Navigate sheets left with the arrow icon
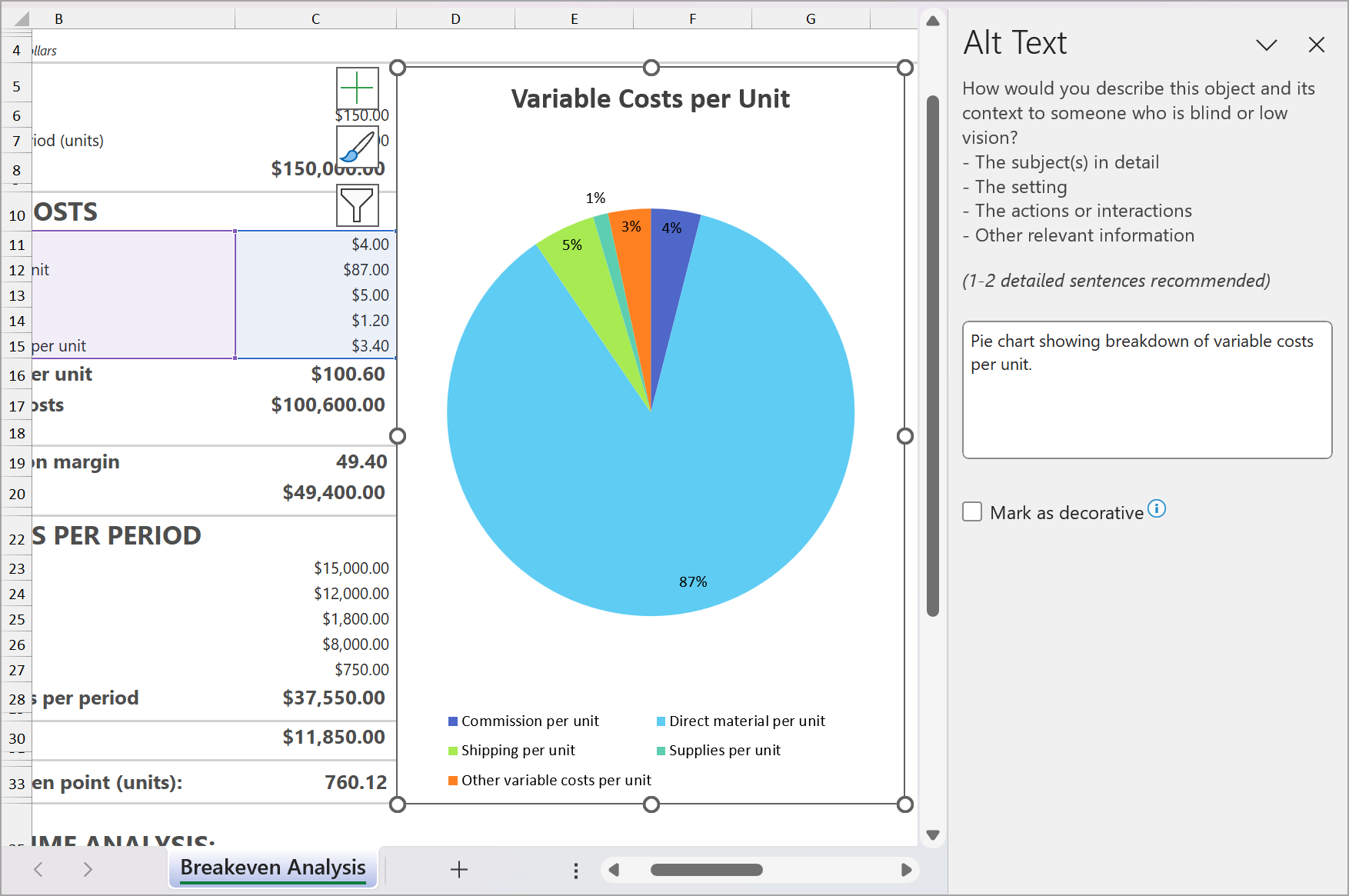Viewport: 1349px width, 896px height. pyautogui.click(x=38, y=869)
